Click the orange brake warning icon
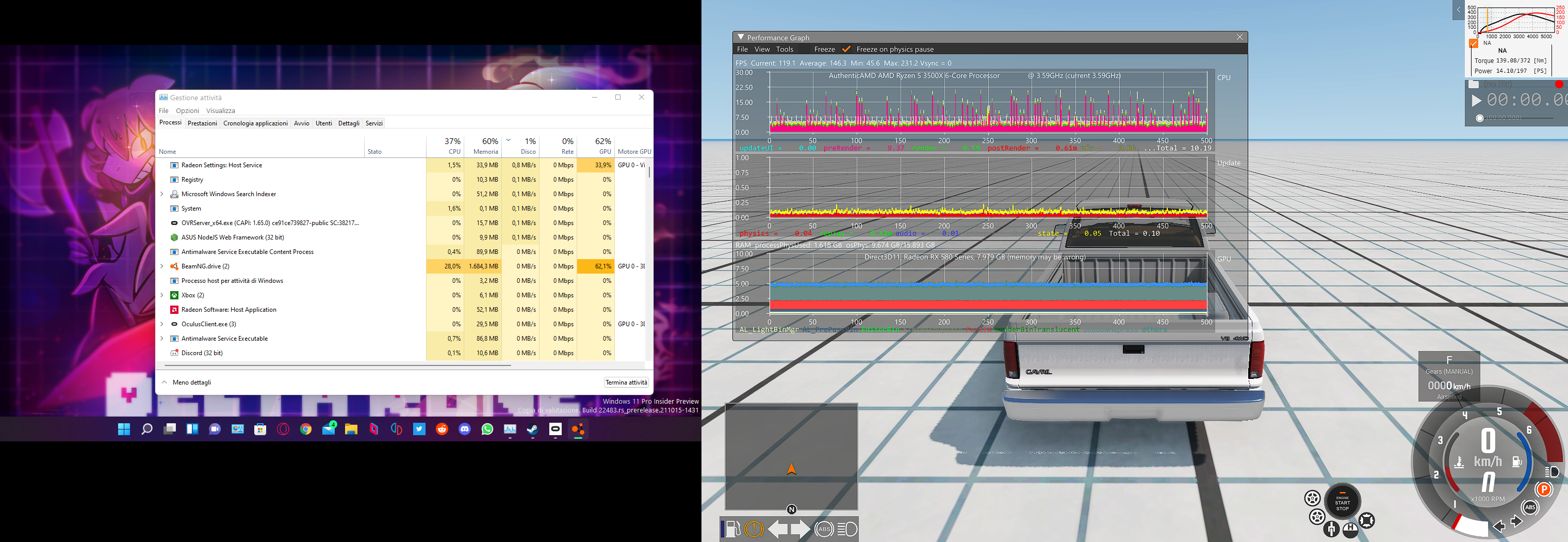 point(754,529)
